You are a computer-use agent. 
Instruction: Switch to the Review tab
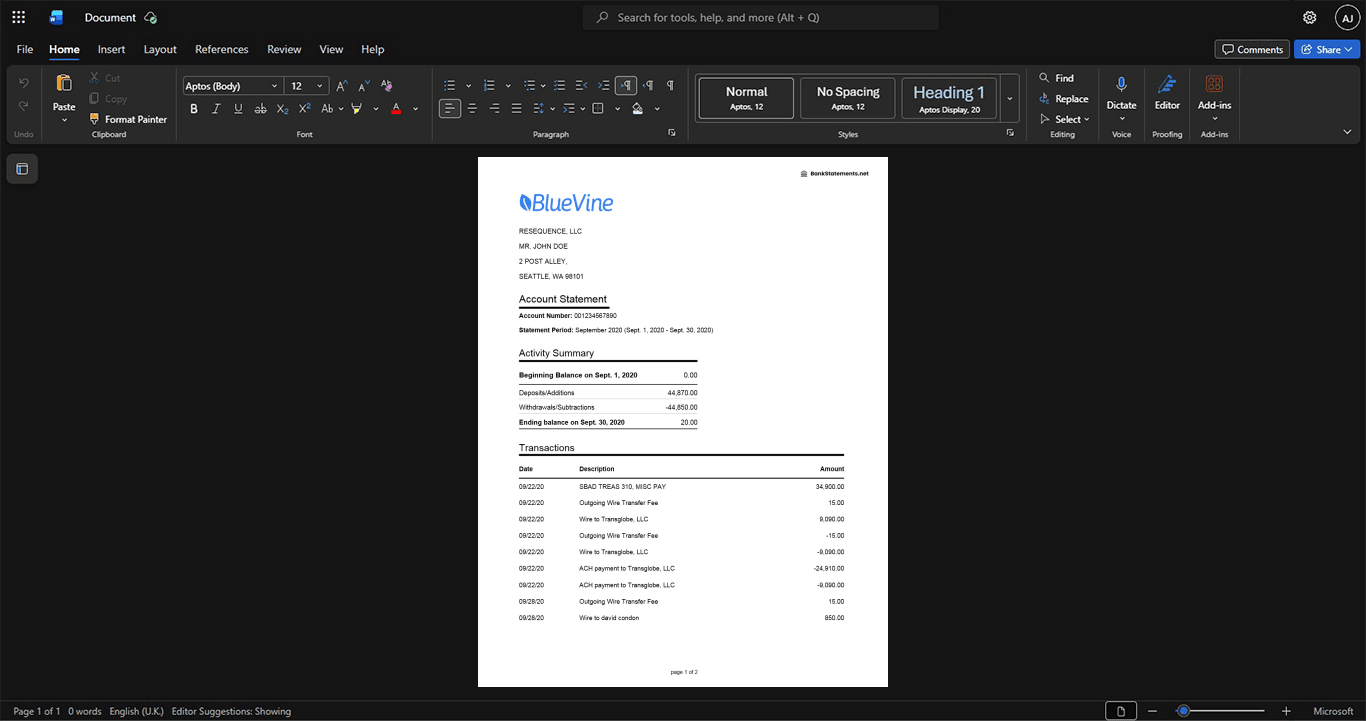point(284,49)
